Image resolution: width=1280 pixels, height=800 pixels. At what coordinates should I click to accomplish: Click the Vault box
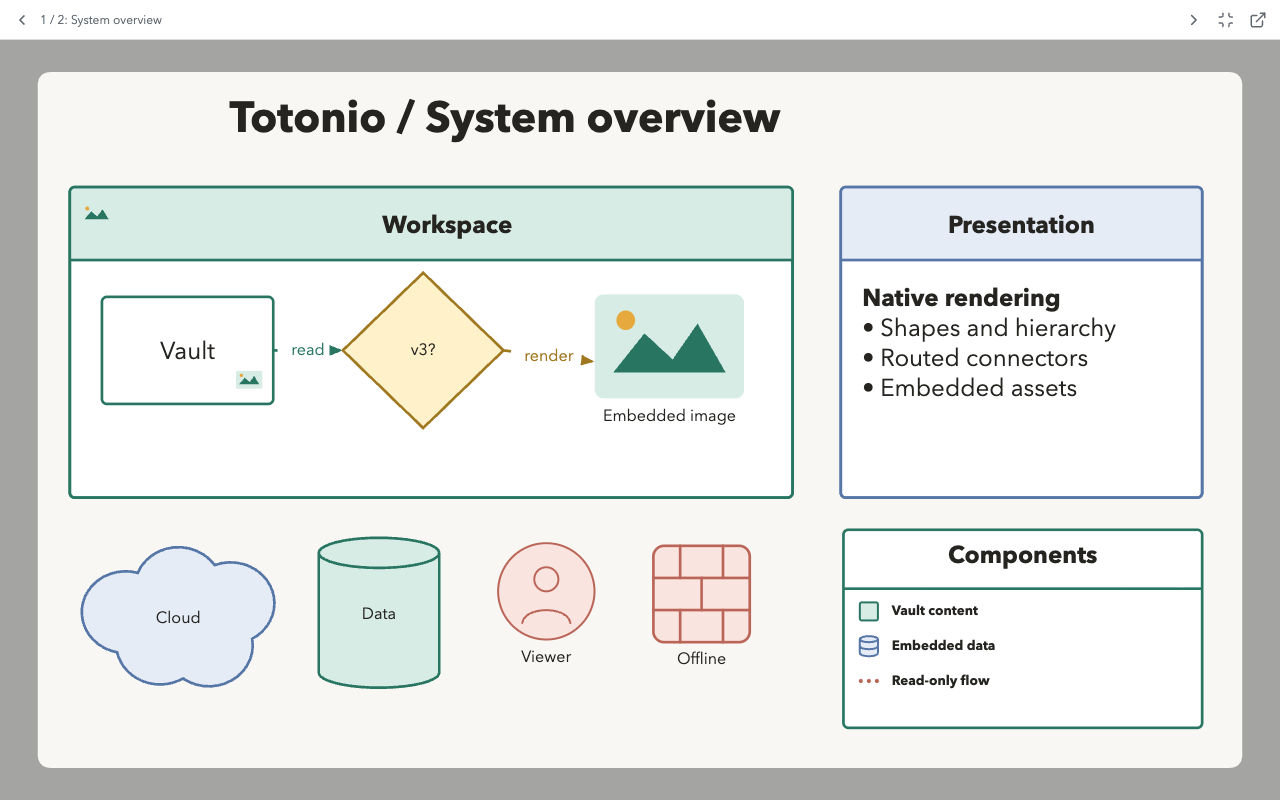click(x=188, y=350)
